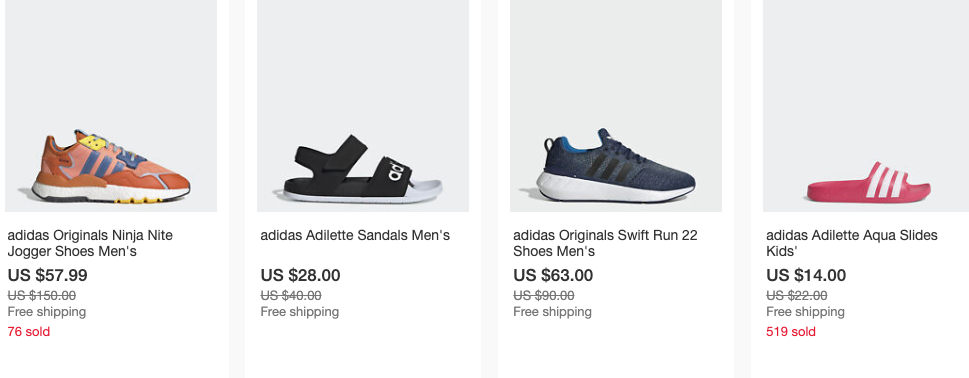Viewport: 969px width, 378px height.
Task: Open the black Adilette Sandals product image
Action: (363, 106)
